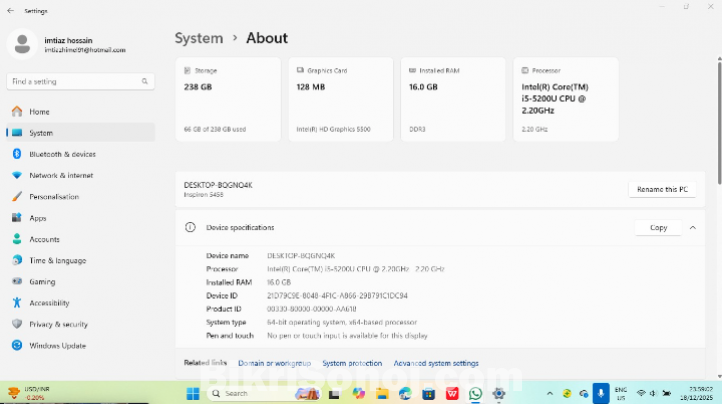Open Accessibility settings
Image resolution: width=722 pixels, height=404 pixels.
pyautogui.click(x=81, y=303)
